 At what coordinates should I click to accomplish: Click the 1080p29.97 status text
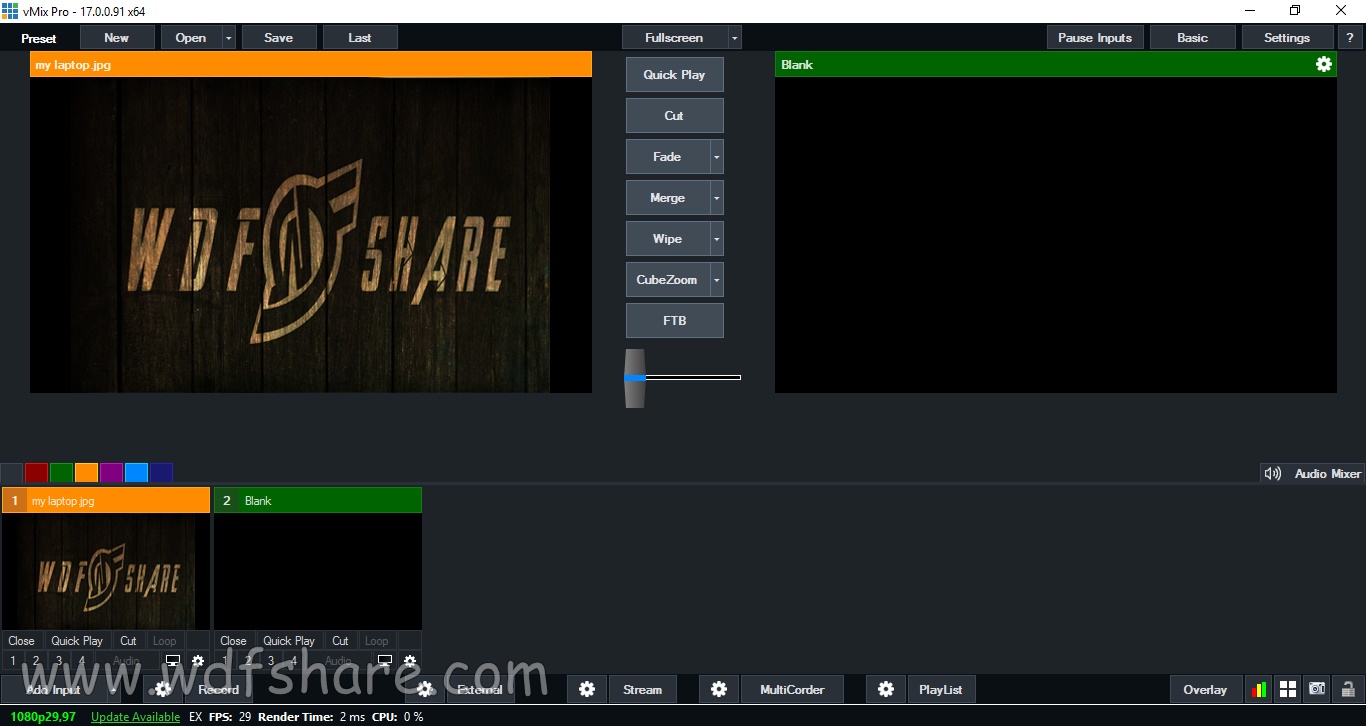(x=43, y=717)
